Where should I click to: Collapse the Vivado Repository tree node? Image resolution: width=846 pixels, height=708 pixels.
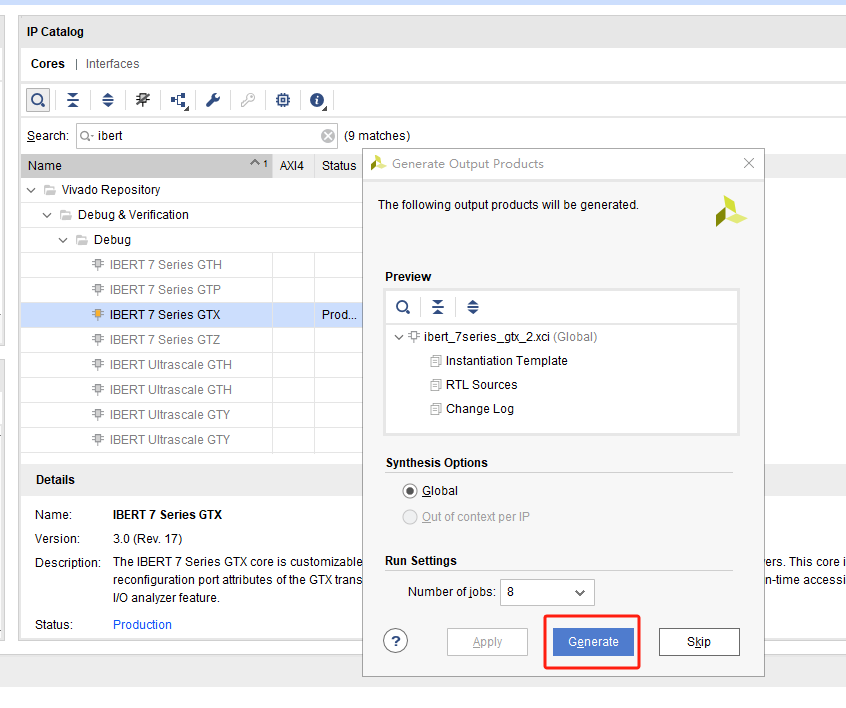[x=31, y=190]
